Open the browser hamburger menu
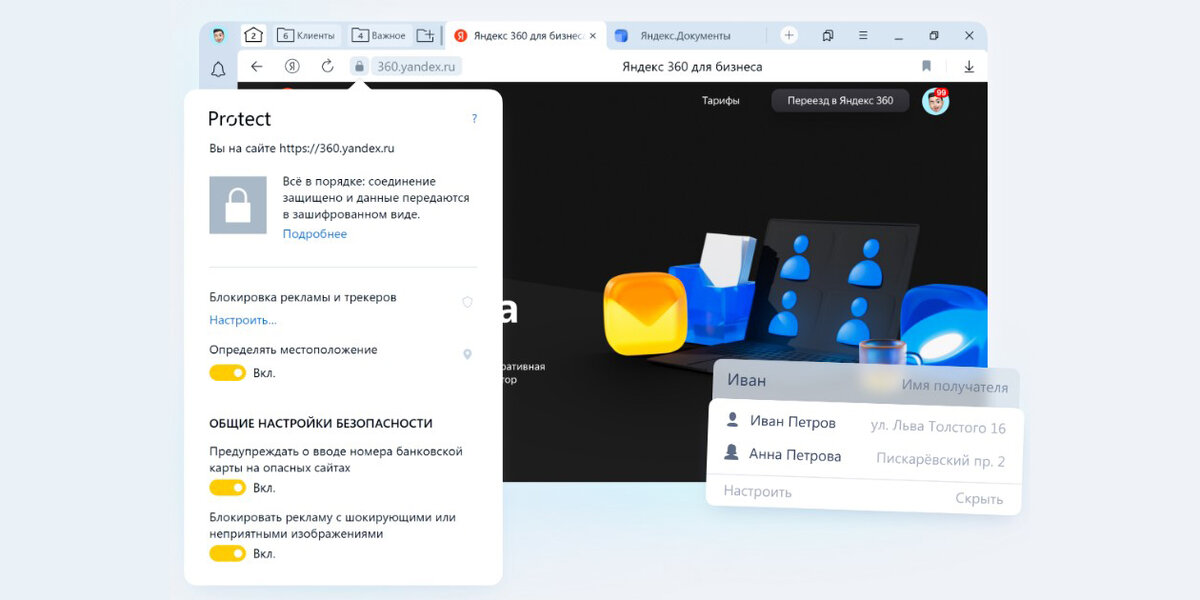Screen dimensions: 1200x600 pyautogui.click(x=863, y=35)
